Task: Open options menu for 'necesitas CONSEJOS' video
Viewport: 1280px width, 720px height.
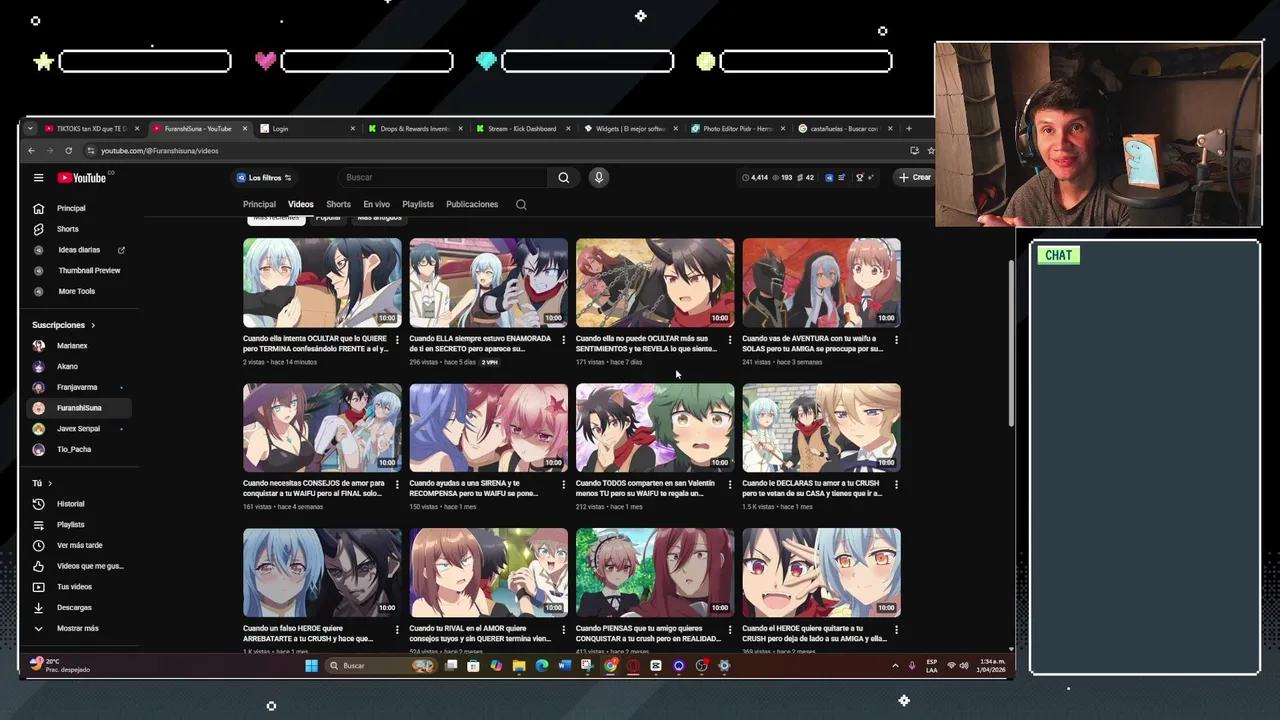Action: click(397, 485)
